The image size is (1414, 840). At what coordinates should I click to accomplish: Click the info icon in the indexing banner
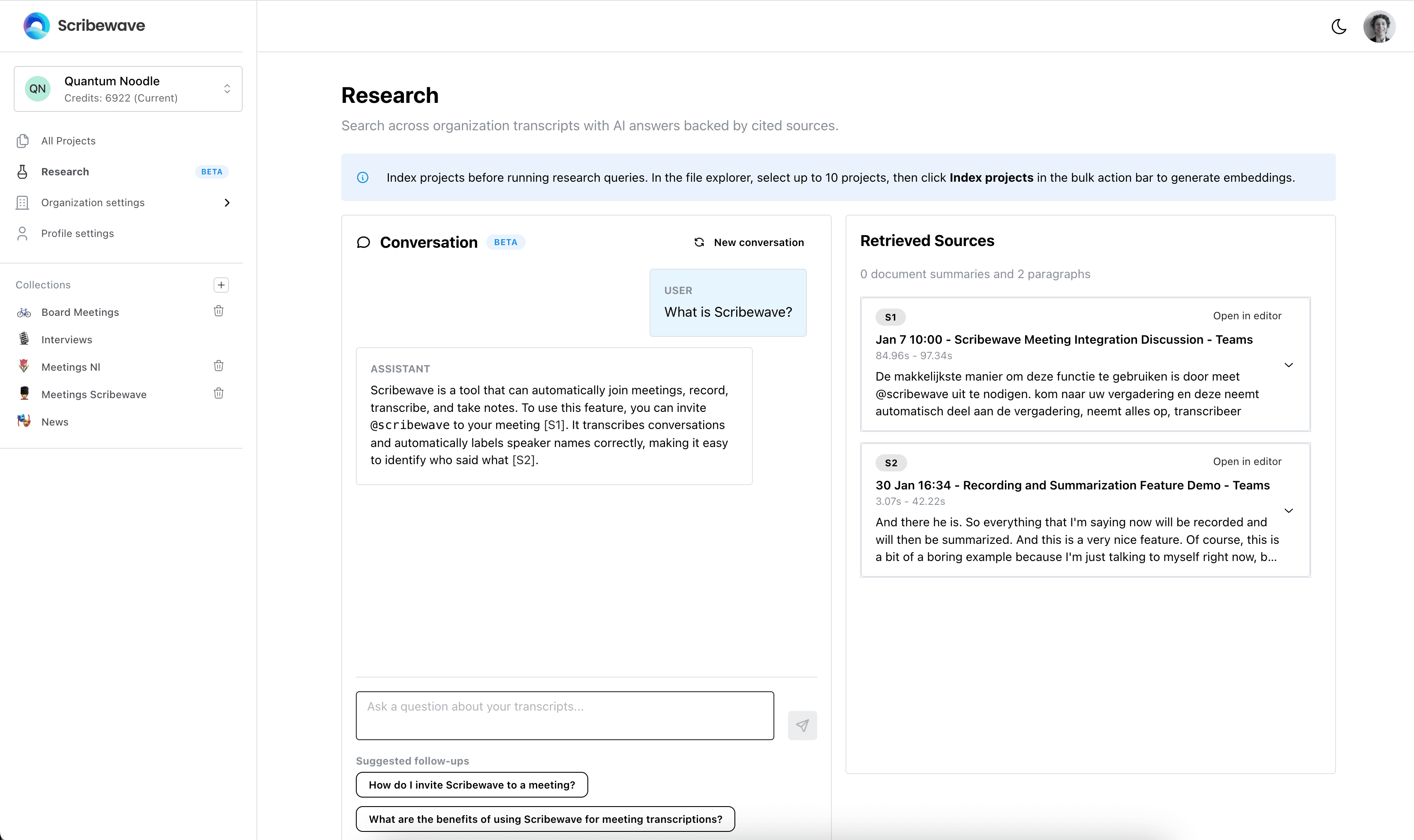coord(363,177)
